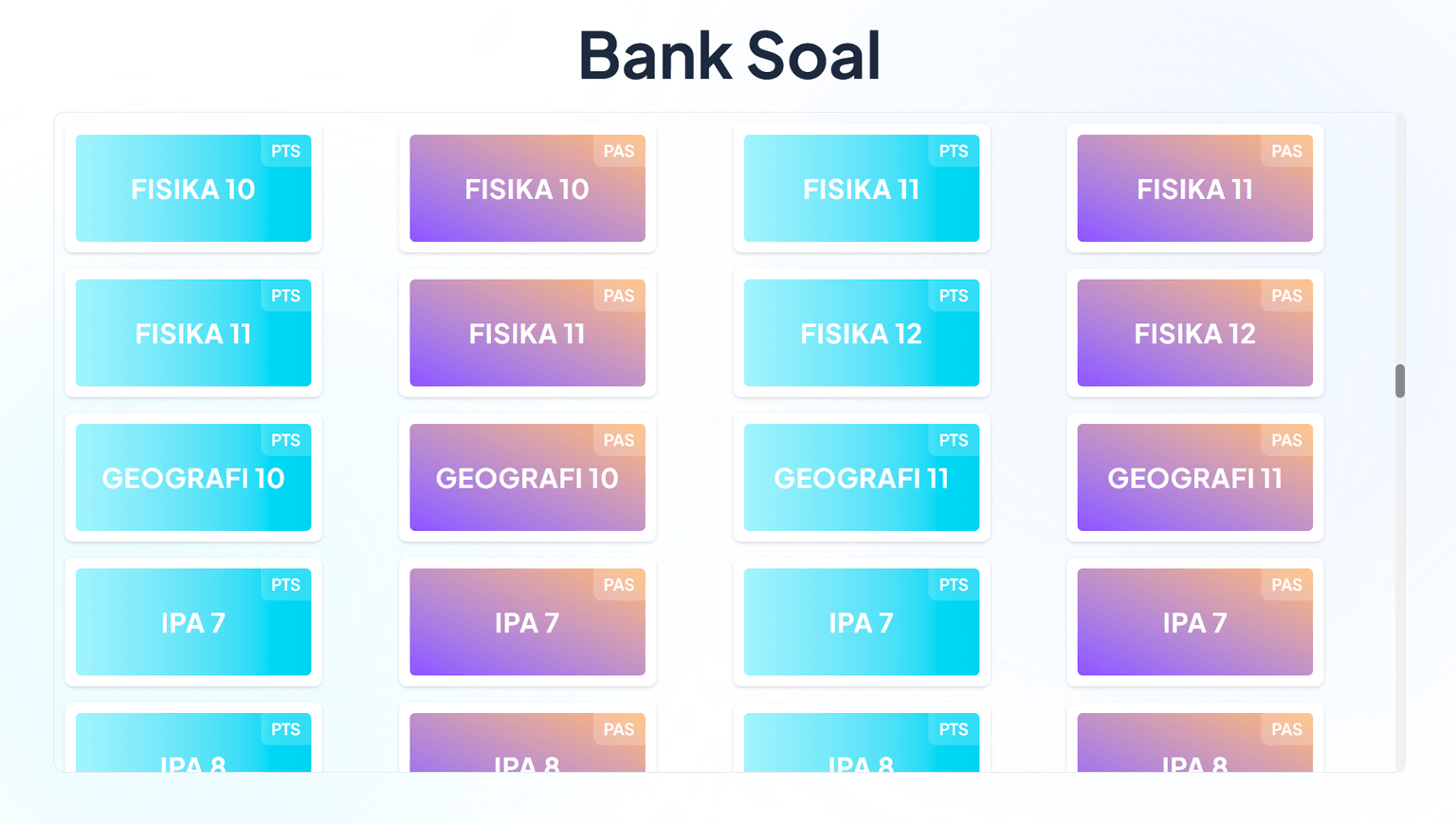1456x824 pixels.
Task: Click the partially visible IPA 8 PTS card
Action: pyautogui.click(x=192, y=749)
